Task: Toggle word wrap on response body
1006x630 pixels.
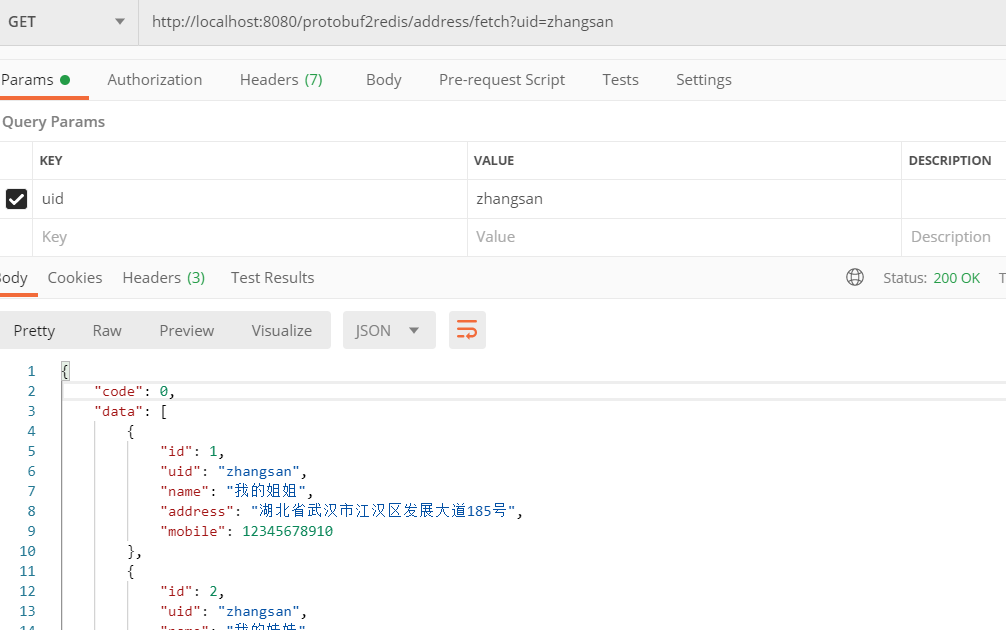Action: tap(467, 330)
